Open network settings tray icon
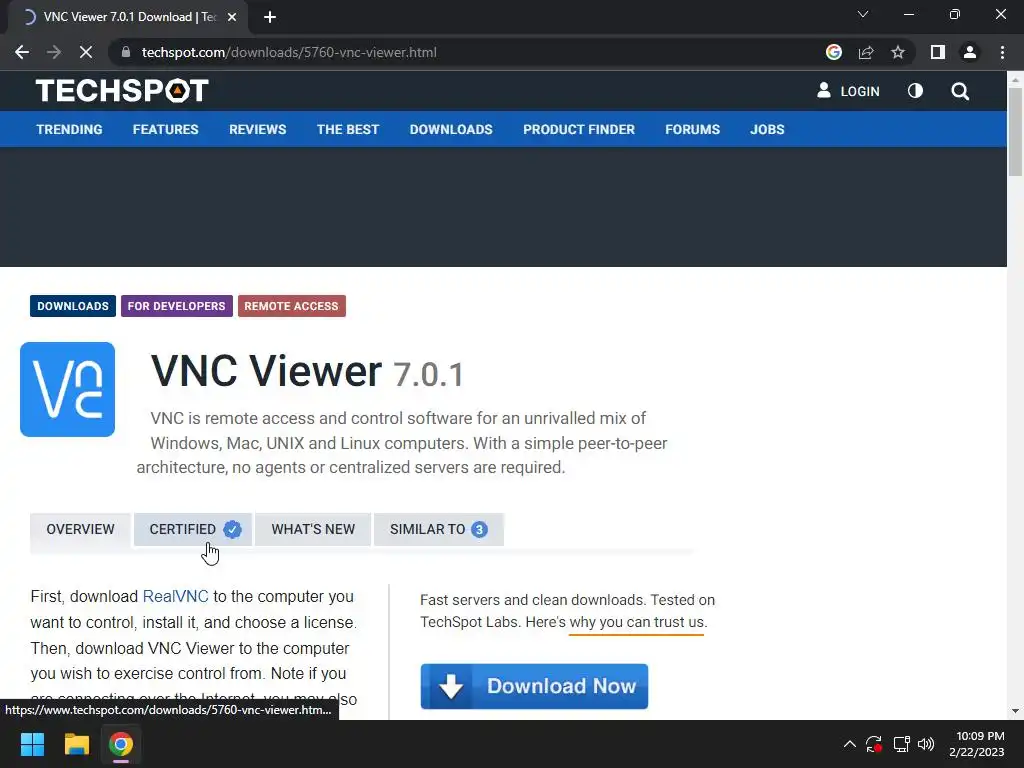 (x=901, y=744)
